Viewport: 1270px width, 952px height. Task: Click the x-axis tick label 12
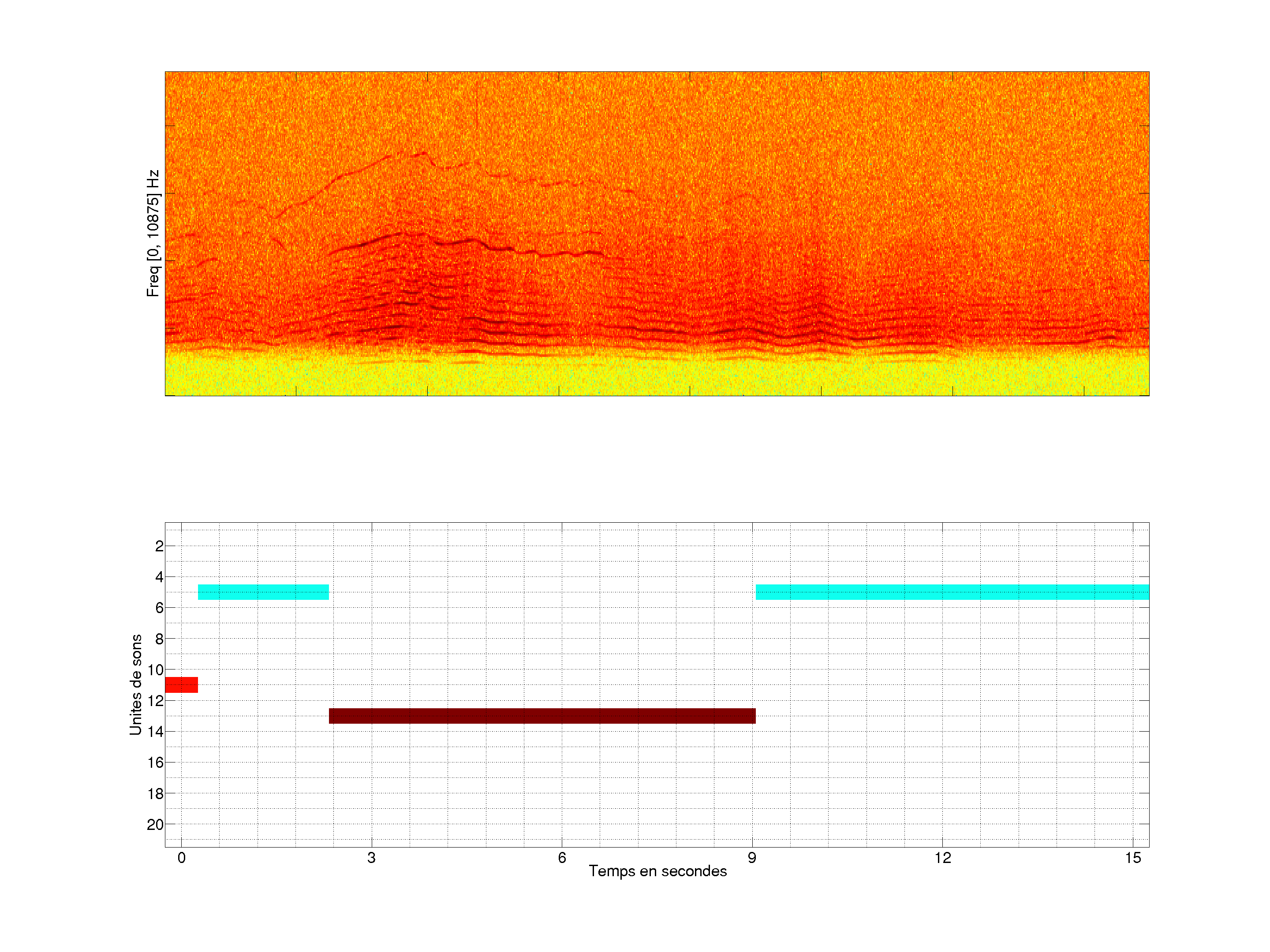pyautogui.click(x=942, y=858)
